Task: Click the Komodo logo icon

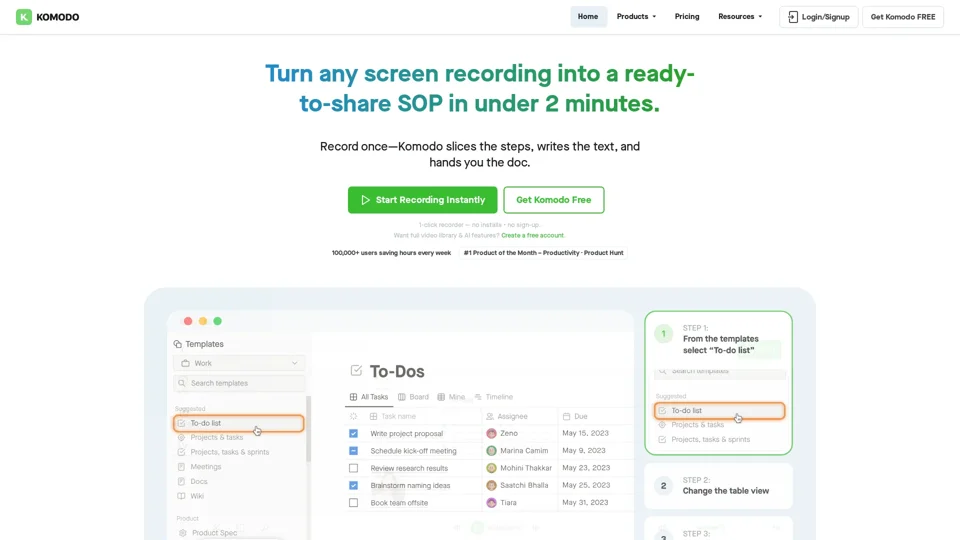Action: [x=24, y=17]
